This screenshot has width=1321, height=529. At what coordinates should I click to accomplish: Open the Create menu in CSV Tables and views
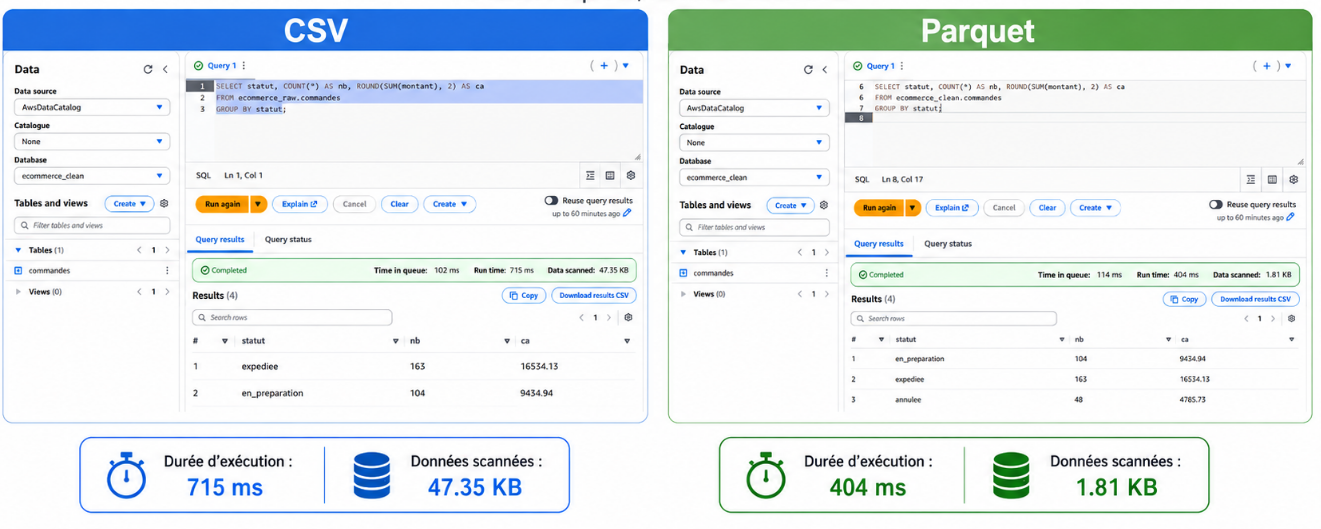click(x=129, y=203)
